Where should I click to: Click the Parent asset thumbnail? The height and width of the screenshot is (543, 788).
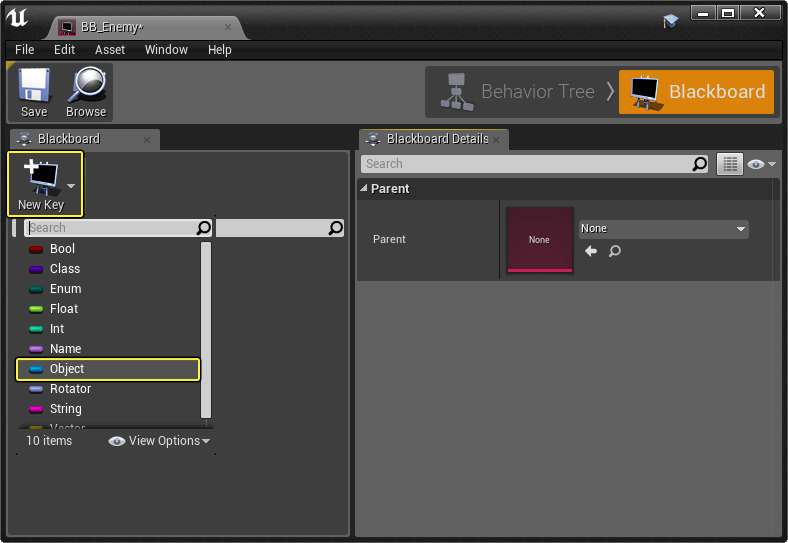(x=540, y=240)
